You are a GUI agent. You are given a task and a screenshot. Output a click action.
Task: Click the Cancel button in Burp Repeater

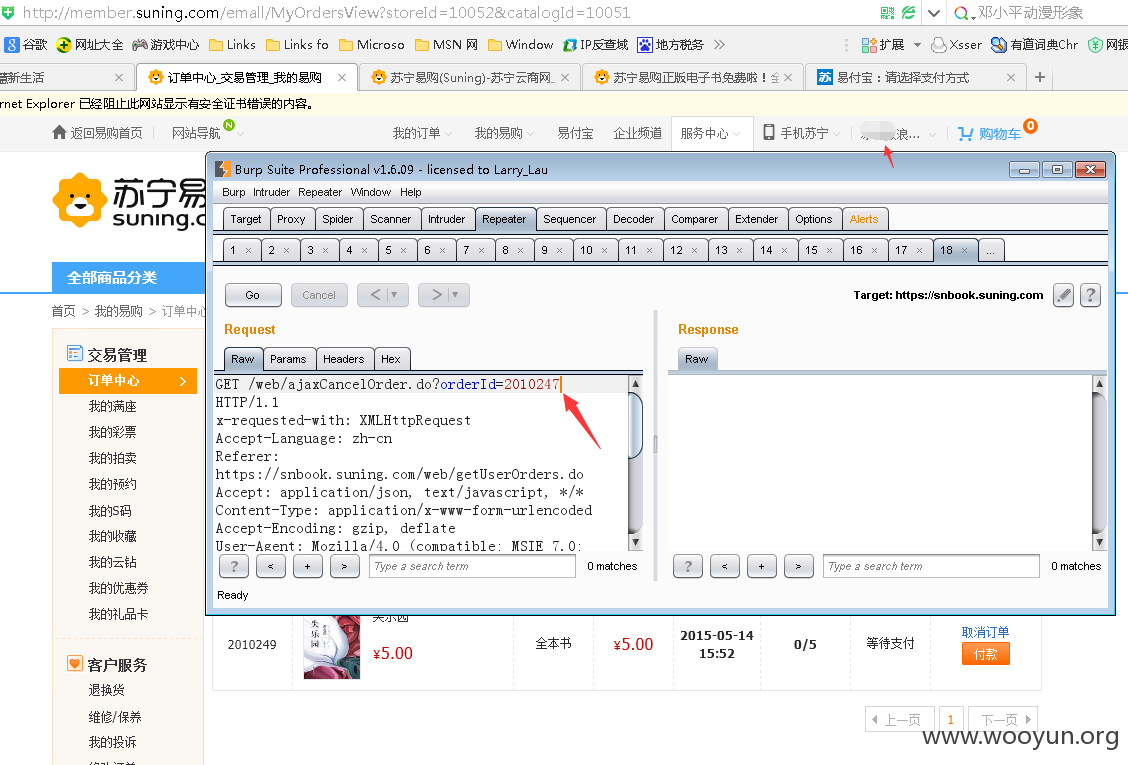(319, 295)
